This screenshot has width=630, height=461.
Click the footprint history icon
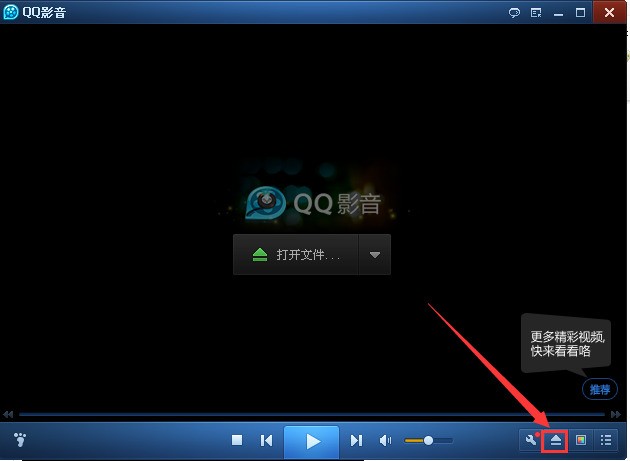(20, 440)
